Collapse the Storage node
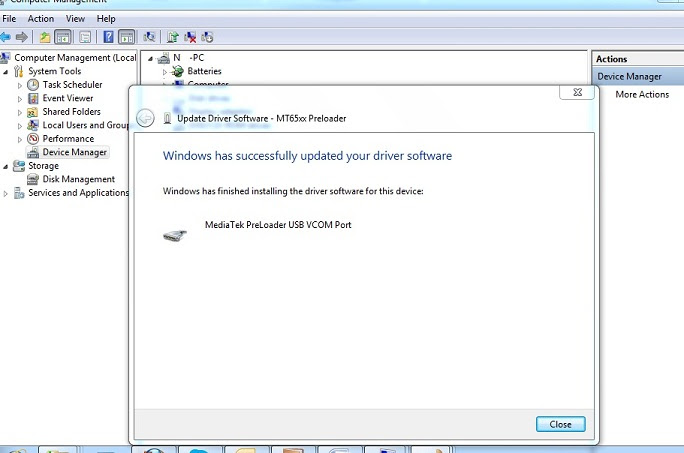The width and height of the screenshot is (684, 453). (x=6, y=167)
